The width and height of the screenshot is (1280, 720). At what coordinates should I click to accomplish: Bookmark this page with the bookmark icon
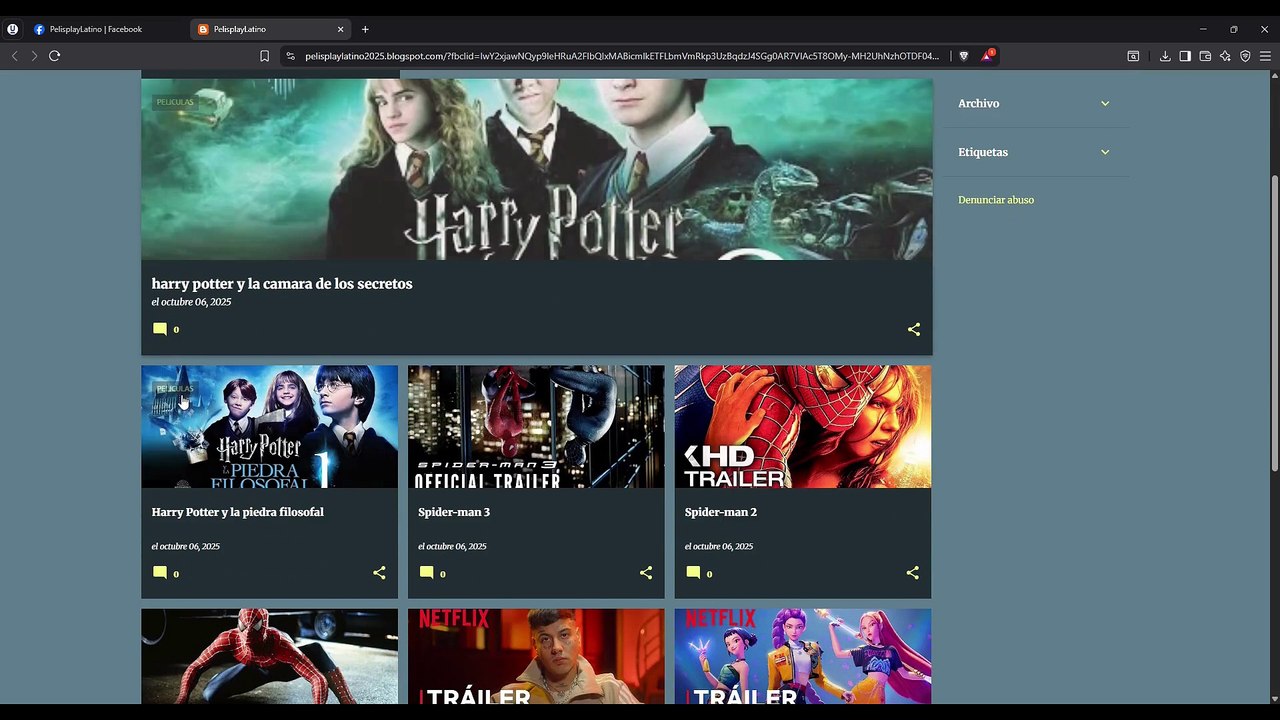(264, 56)
